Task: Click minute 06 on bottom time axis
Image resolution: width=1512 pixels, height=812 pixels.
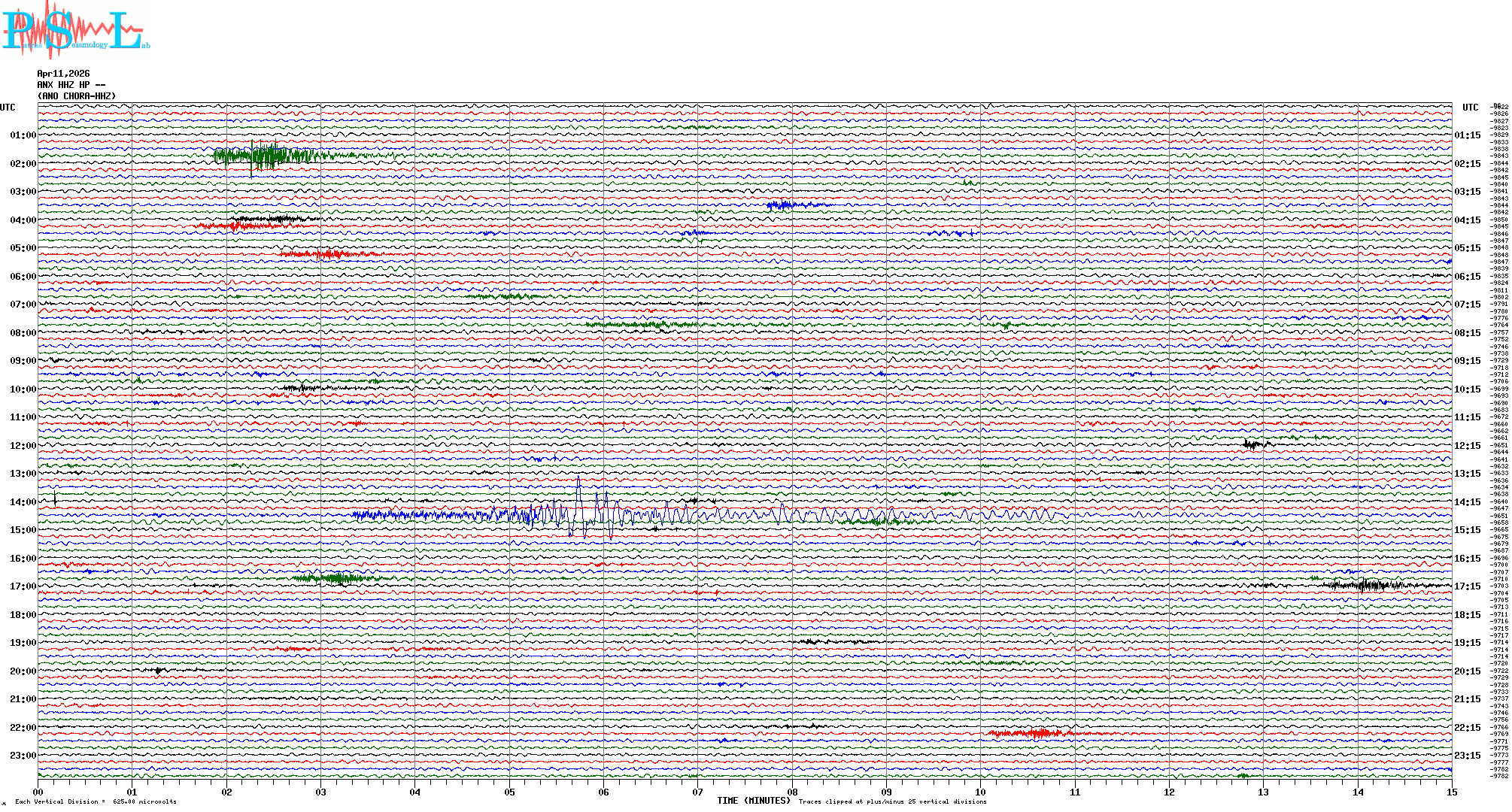Action: tap(603, 792)
